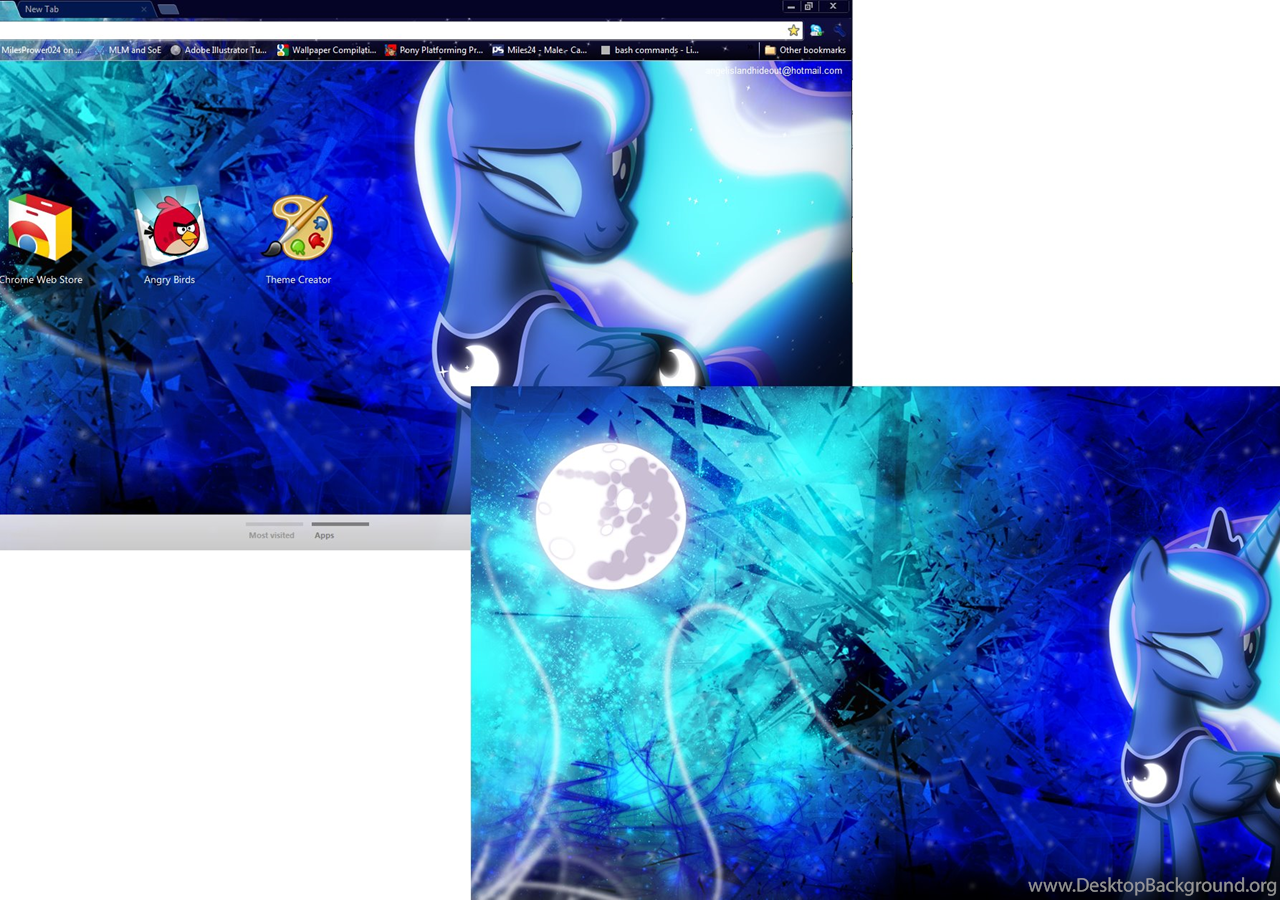The image size is (1280, 900).
Task: Open the MilesProwert024 bookmark
Action: coord(42,50)
